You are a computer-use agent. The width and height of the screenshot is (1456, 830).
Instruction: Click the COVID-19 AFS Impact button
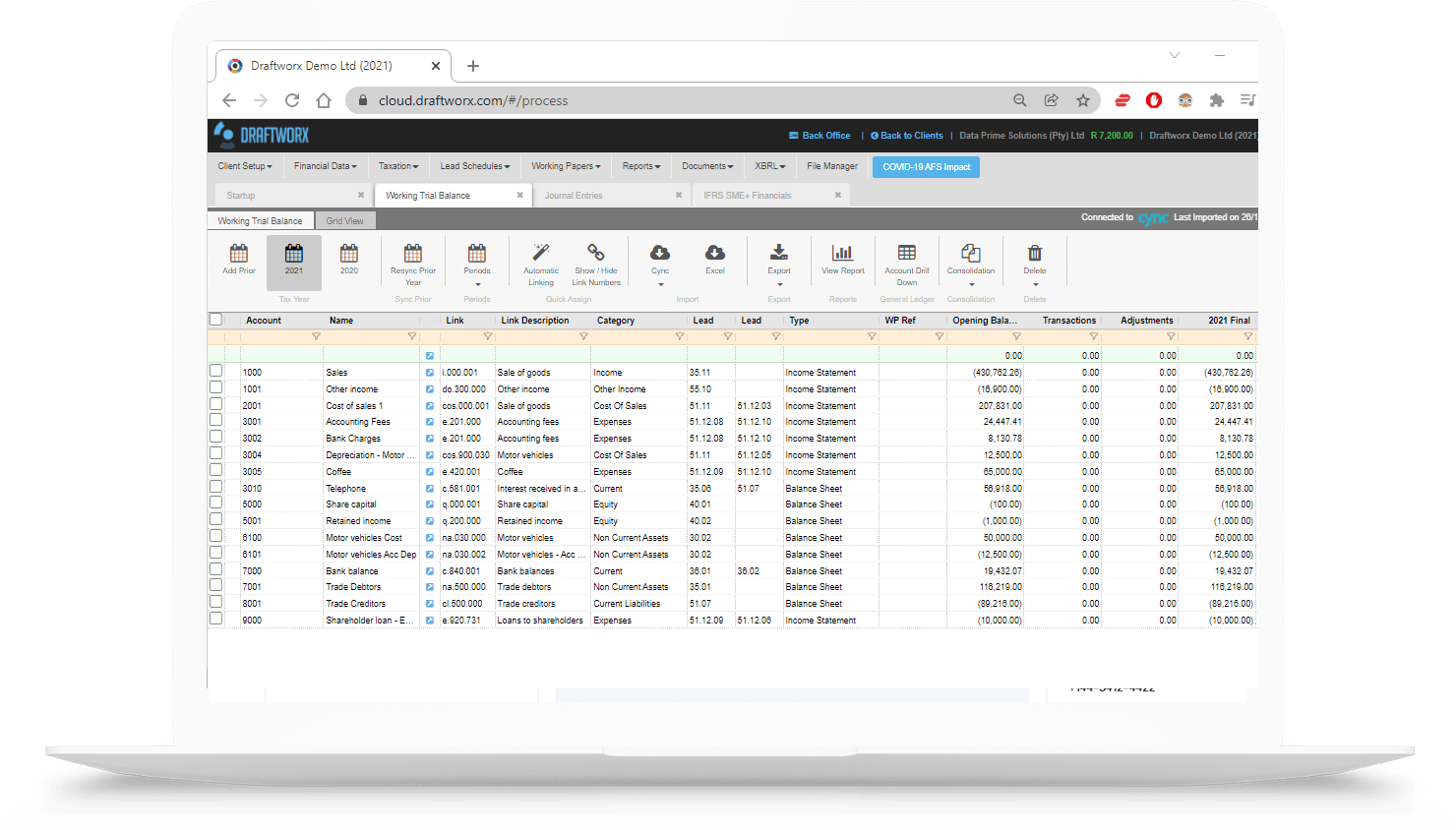click(x=926, y=167)
